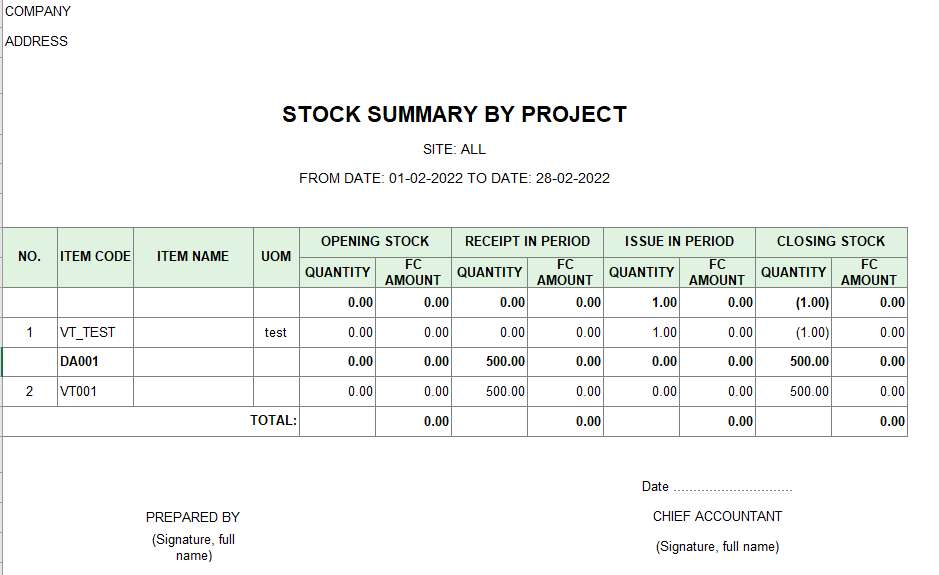Select the CLOSING STOCK header cell
Viewport: 939px width, 575px height.
(831, 242)
